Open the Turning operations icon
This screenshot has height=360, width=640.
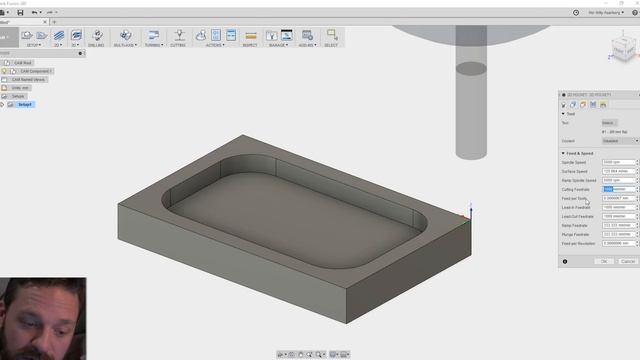pyautogui.click(x=153, y=36)
